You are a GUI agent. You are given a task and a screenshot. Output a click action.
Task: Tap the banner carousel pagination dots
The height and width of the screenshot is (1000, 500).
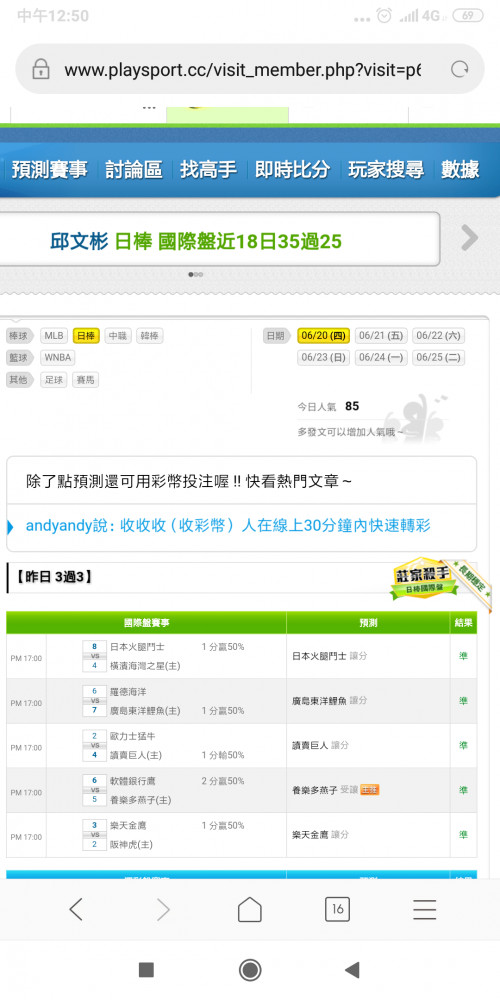tap(196, 274)
